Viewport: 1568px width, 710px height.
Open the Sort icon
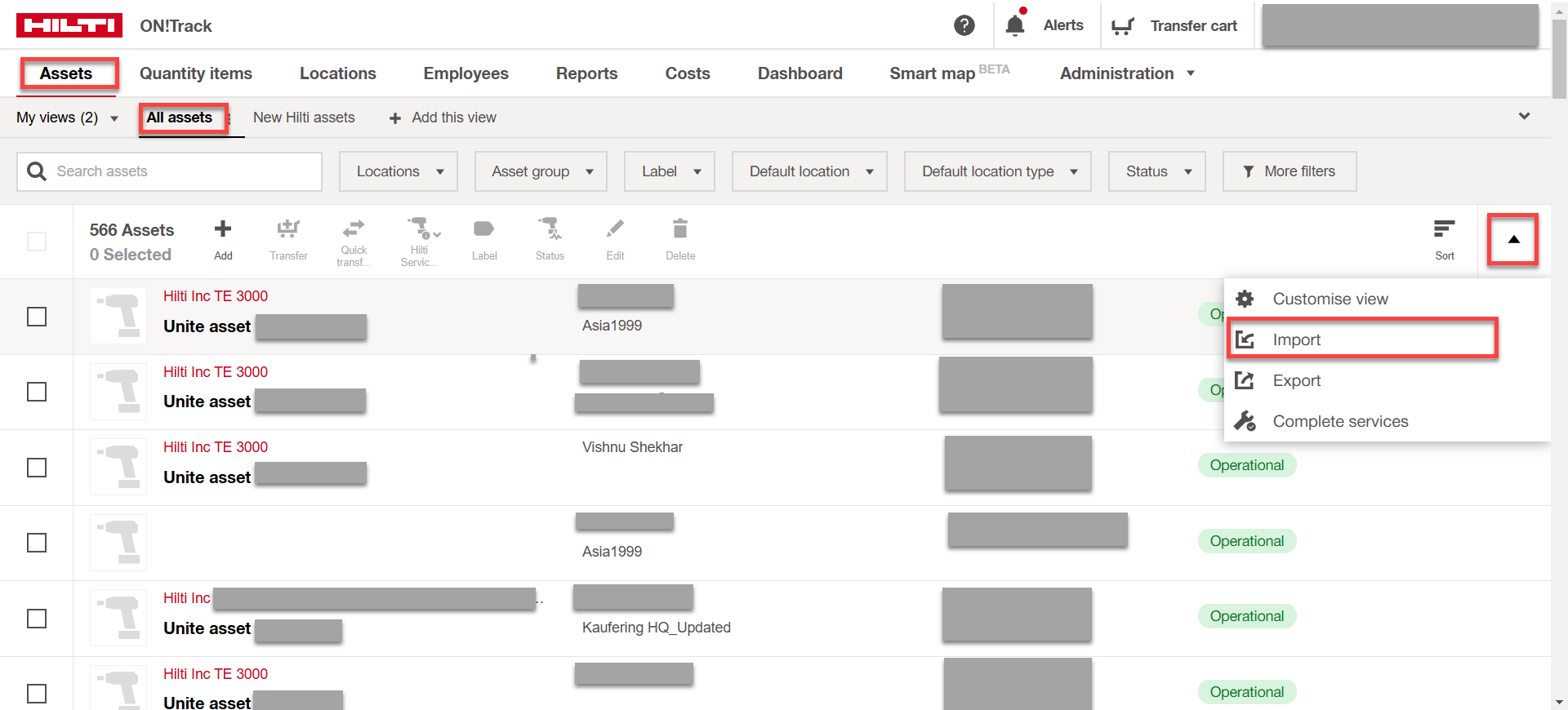click(1445, 229)
